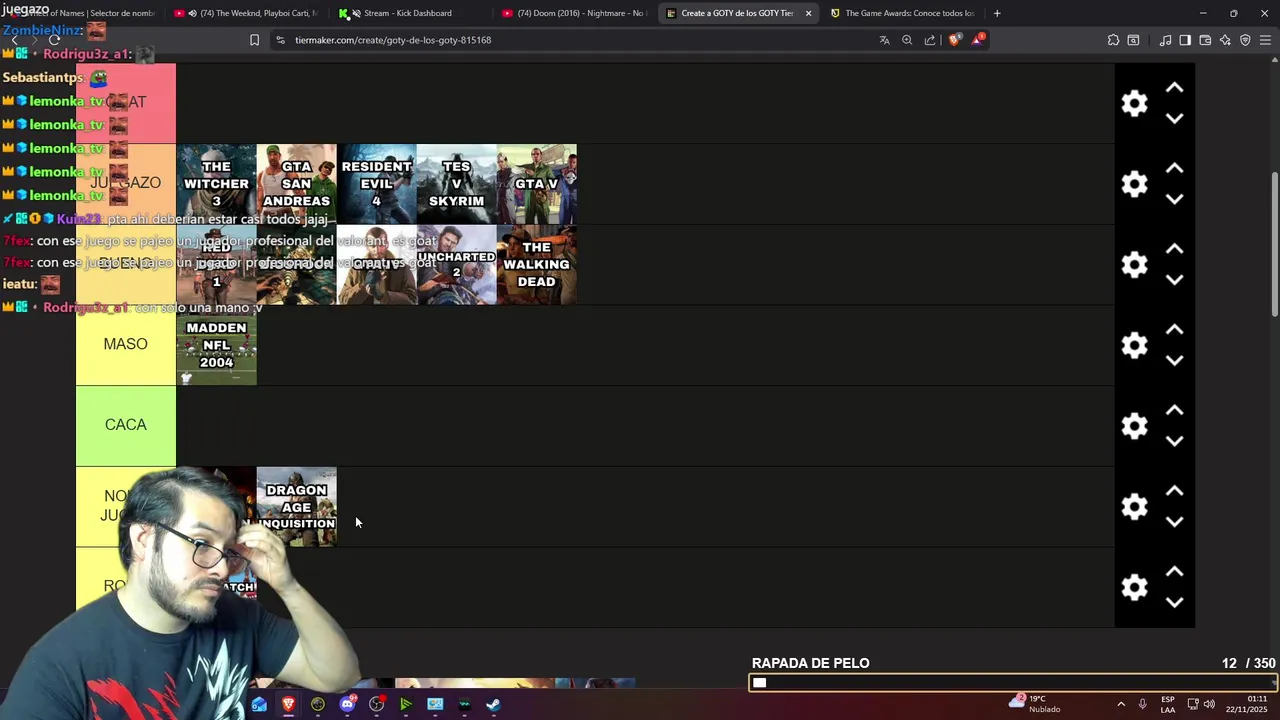This screenshot has width=1280, height=720.
Task: Open settings gear for GOAT tier row
Action: (1134, 104)
